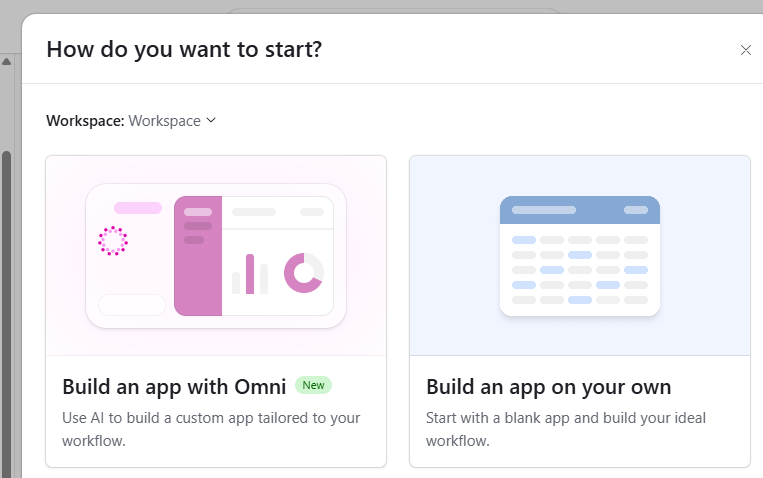
Task: Click the vertical scrollbar thumb at left edge
Action: pyautogui.click(x=6, y=312)
